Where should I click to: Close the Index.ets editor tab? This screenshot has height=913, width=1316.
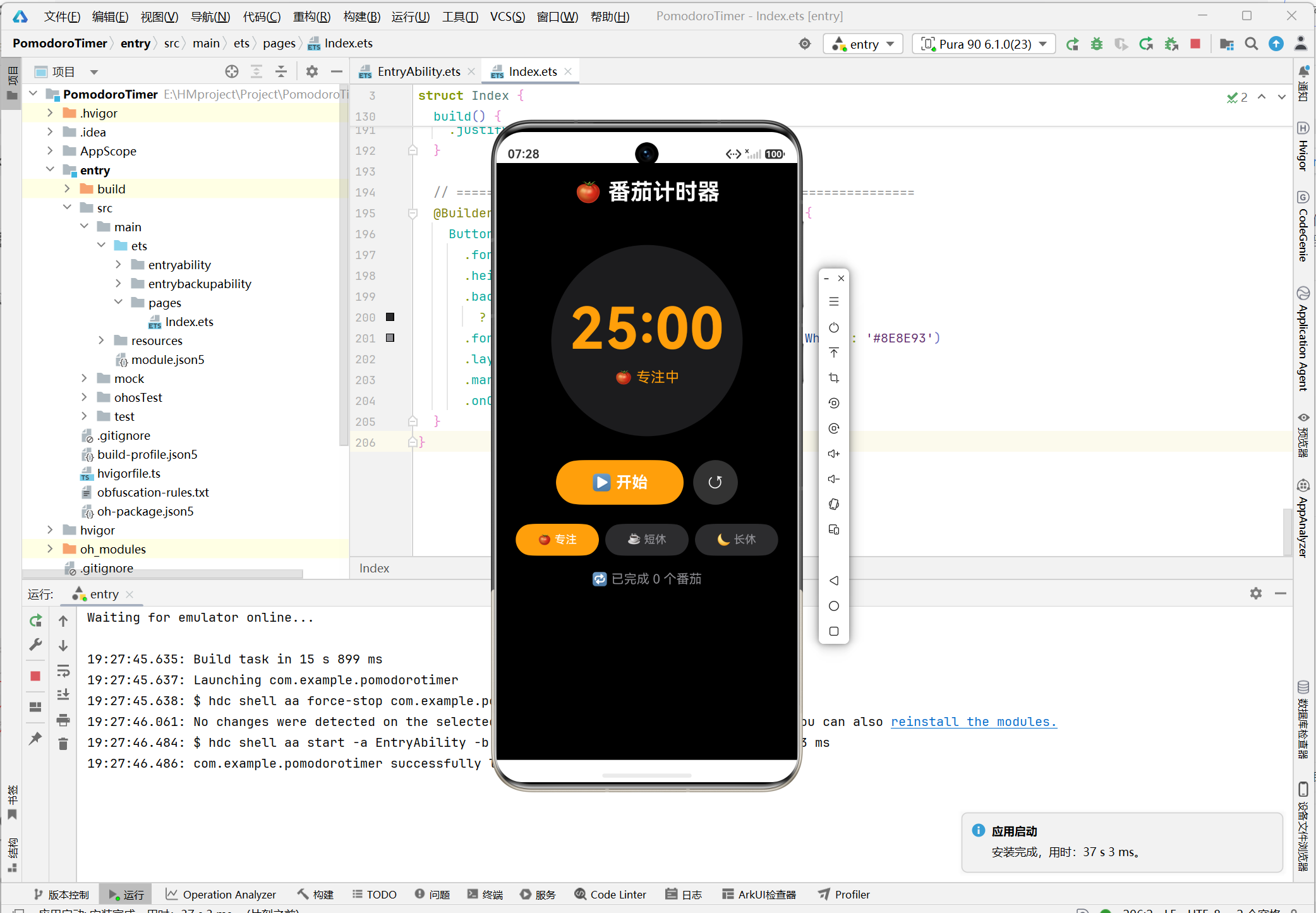point(568,71)
